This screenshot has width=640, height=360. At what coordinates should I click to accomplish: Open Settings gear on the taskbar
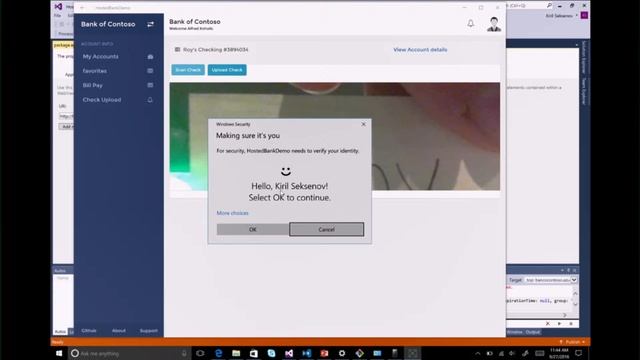click(x=342, y=353)
